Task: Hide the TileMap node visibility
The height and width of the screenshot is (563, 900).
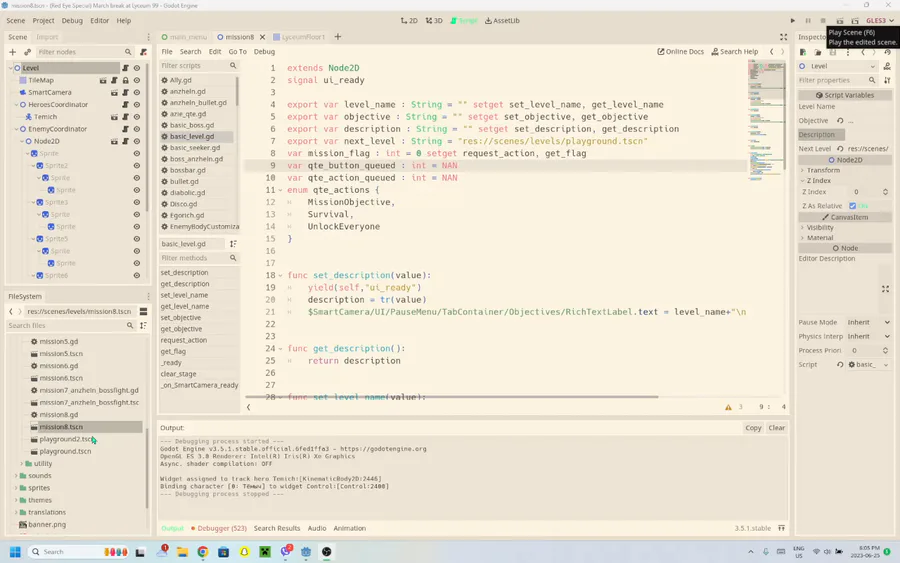Action: click(x=137, y=81)
